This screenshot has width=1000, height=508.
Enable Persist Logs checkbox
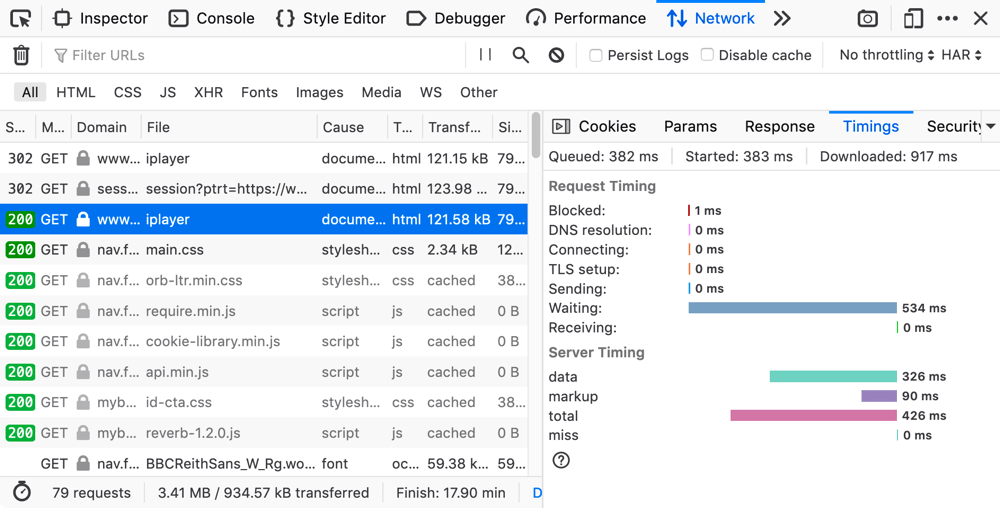coord(596,55)
